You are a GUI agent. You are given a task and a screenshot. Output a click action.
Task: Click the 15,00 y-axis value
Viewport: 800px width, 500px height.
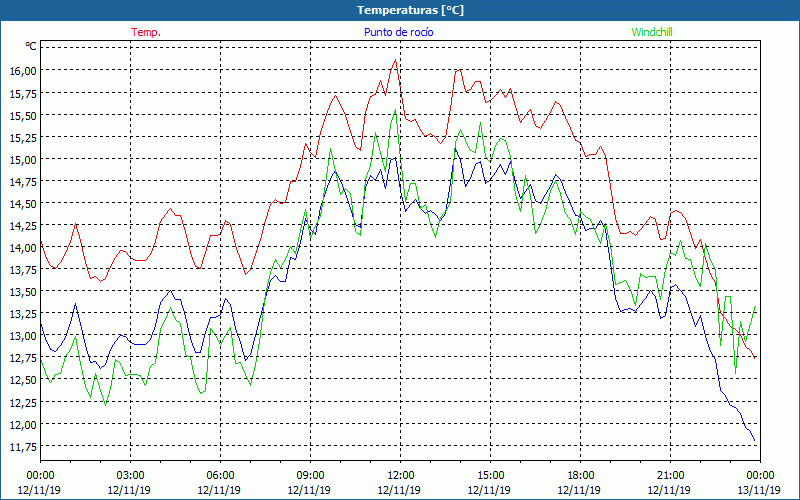[23, 160]
